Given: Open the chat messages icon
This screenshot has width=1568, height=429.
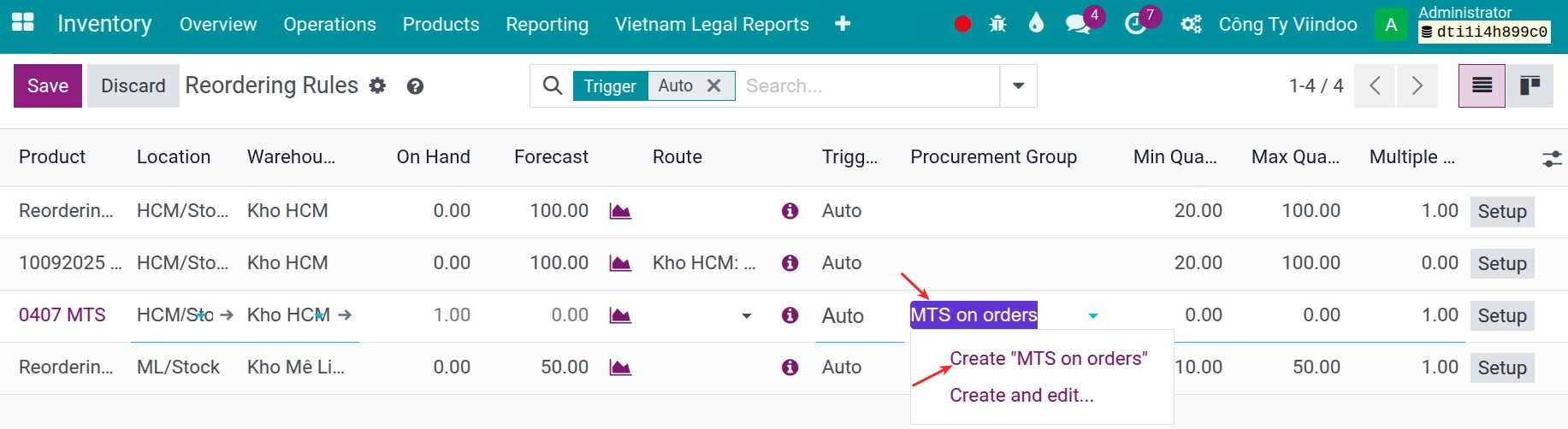Looking at the screenshot, I should pos(1078,24).
